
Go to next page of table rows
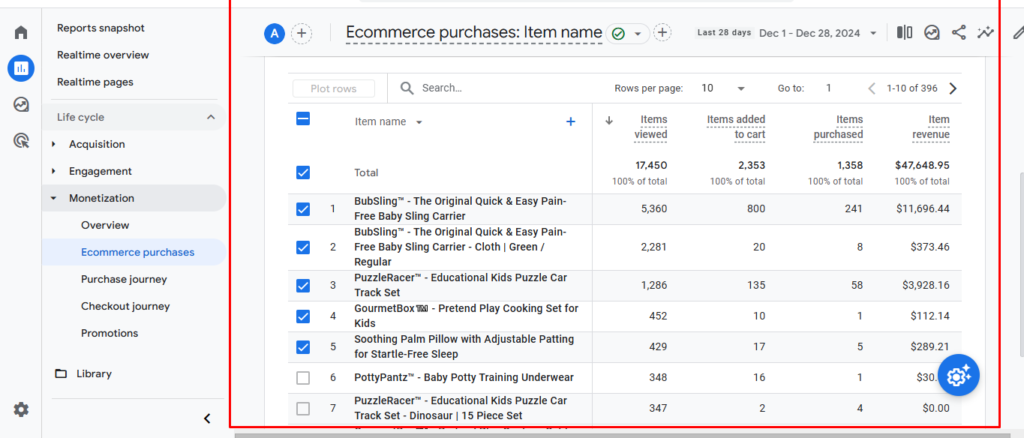click(x=953, y=88)
